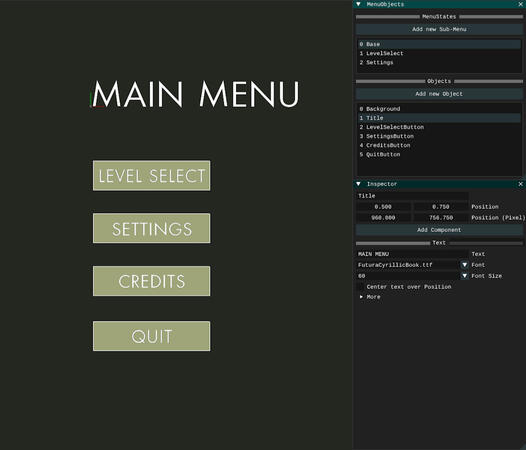Open the Font dropdown arrow
Viewport: 526px width, 450px height.
pyautogui.click(x=464, y=265)
